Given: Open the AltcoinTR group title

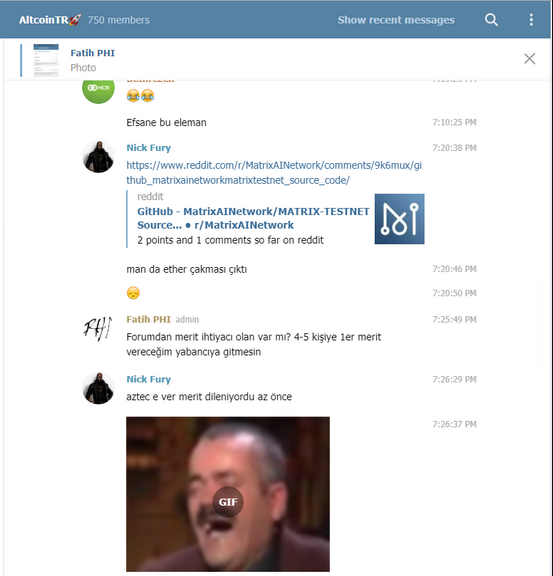Looking at the screenshot, I should coord(50,20).
